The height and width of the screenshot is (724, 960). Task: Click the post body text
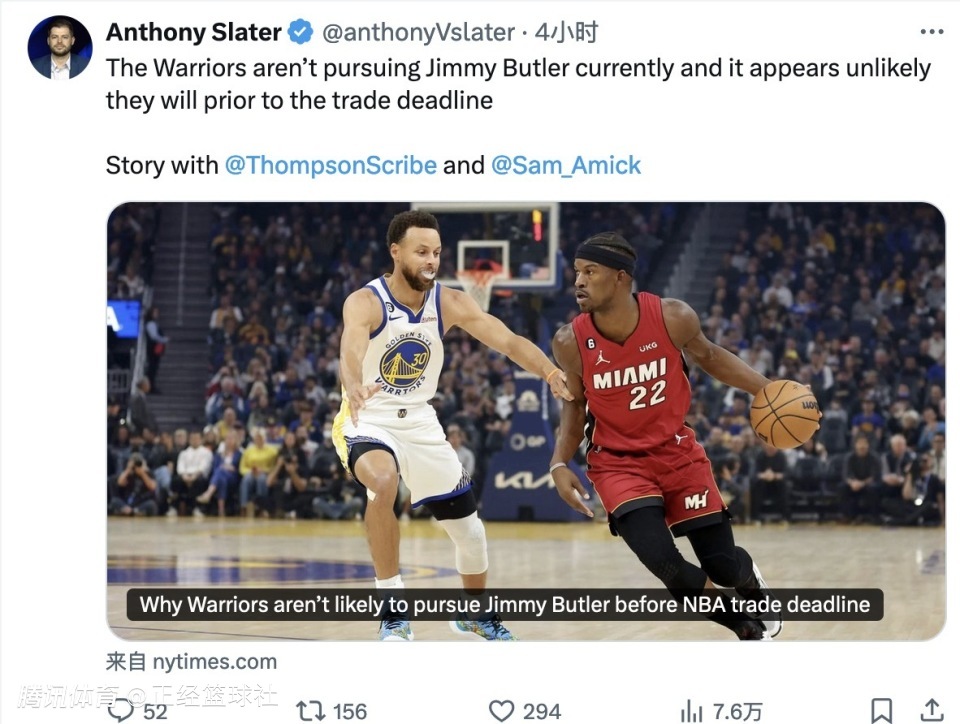(518, 84)
